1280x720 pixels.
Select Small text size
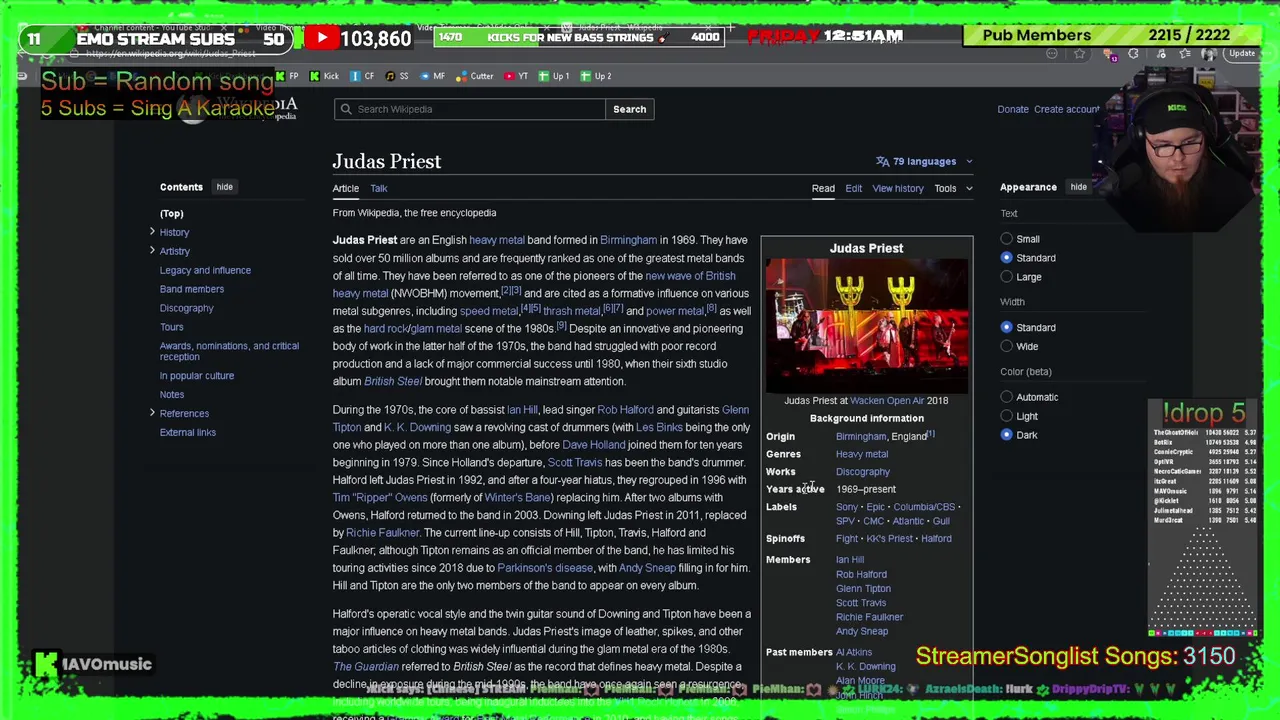[x=1007, y=239]
